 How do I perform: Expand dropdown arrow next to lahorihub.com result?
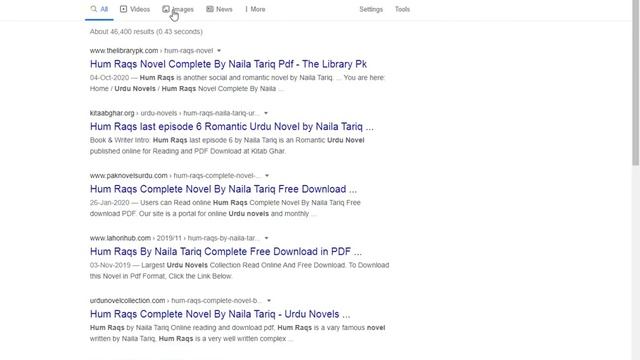(267, 238)
